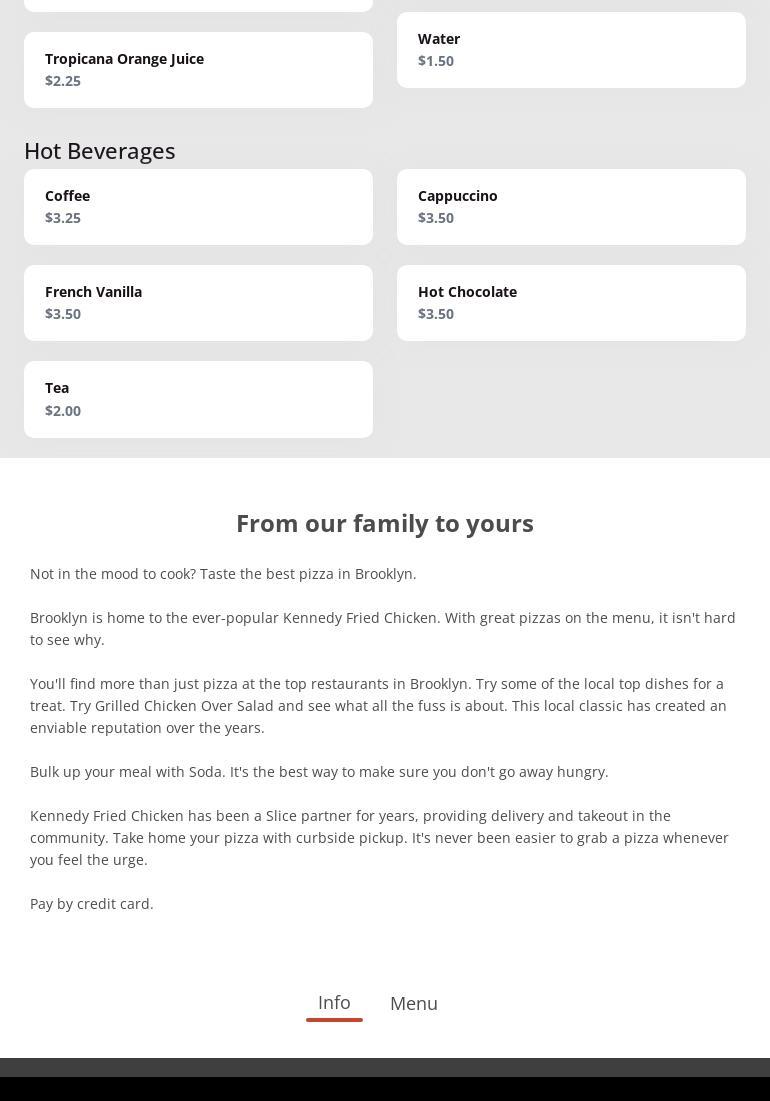
Task: Click the "From our family to yours" heading
Action: [385, 523]
